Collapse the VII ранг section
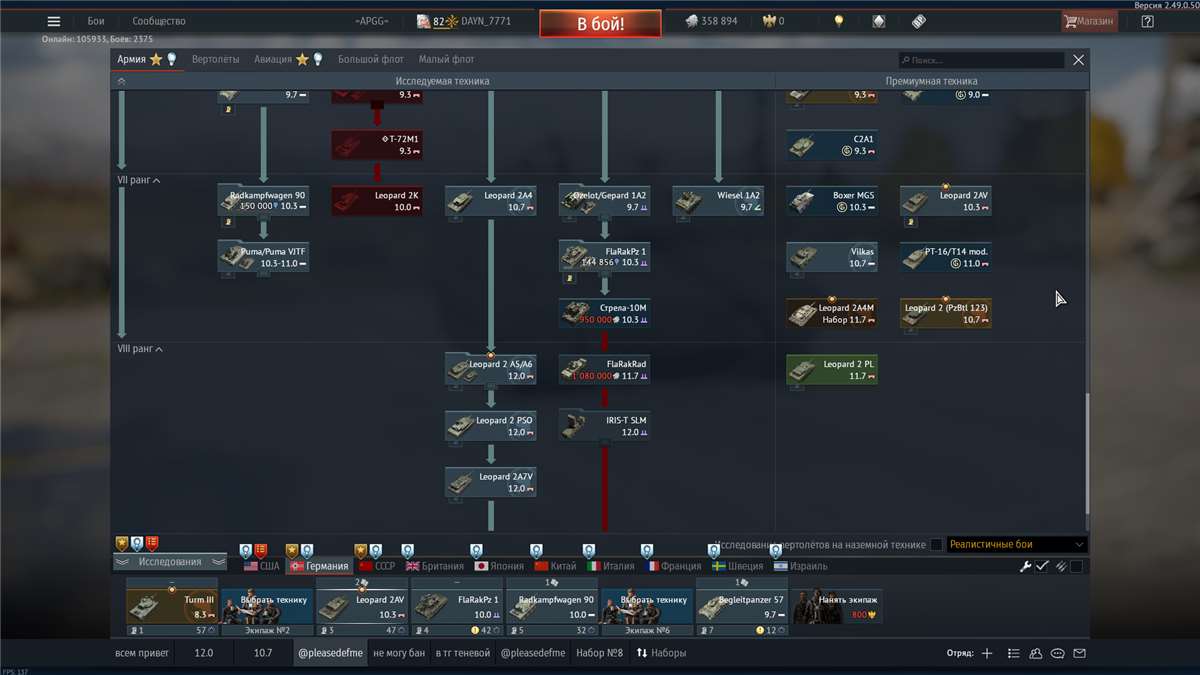 point(140,180)
